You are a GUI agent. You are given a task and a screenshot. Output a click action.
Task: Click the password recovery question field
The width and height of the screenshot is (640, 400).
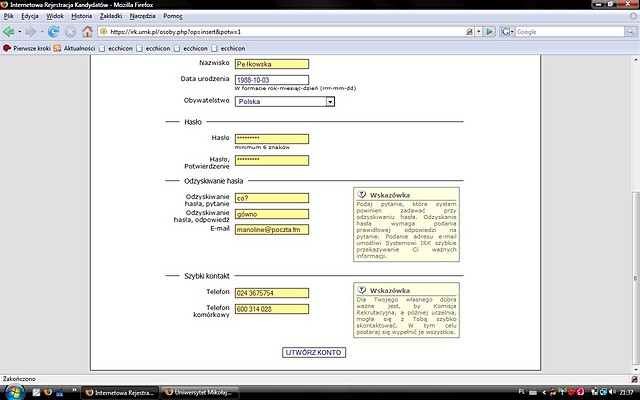click(x=272, y=198)
